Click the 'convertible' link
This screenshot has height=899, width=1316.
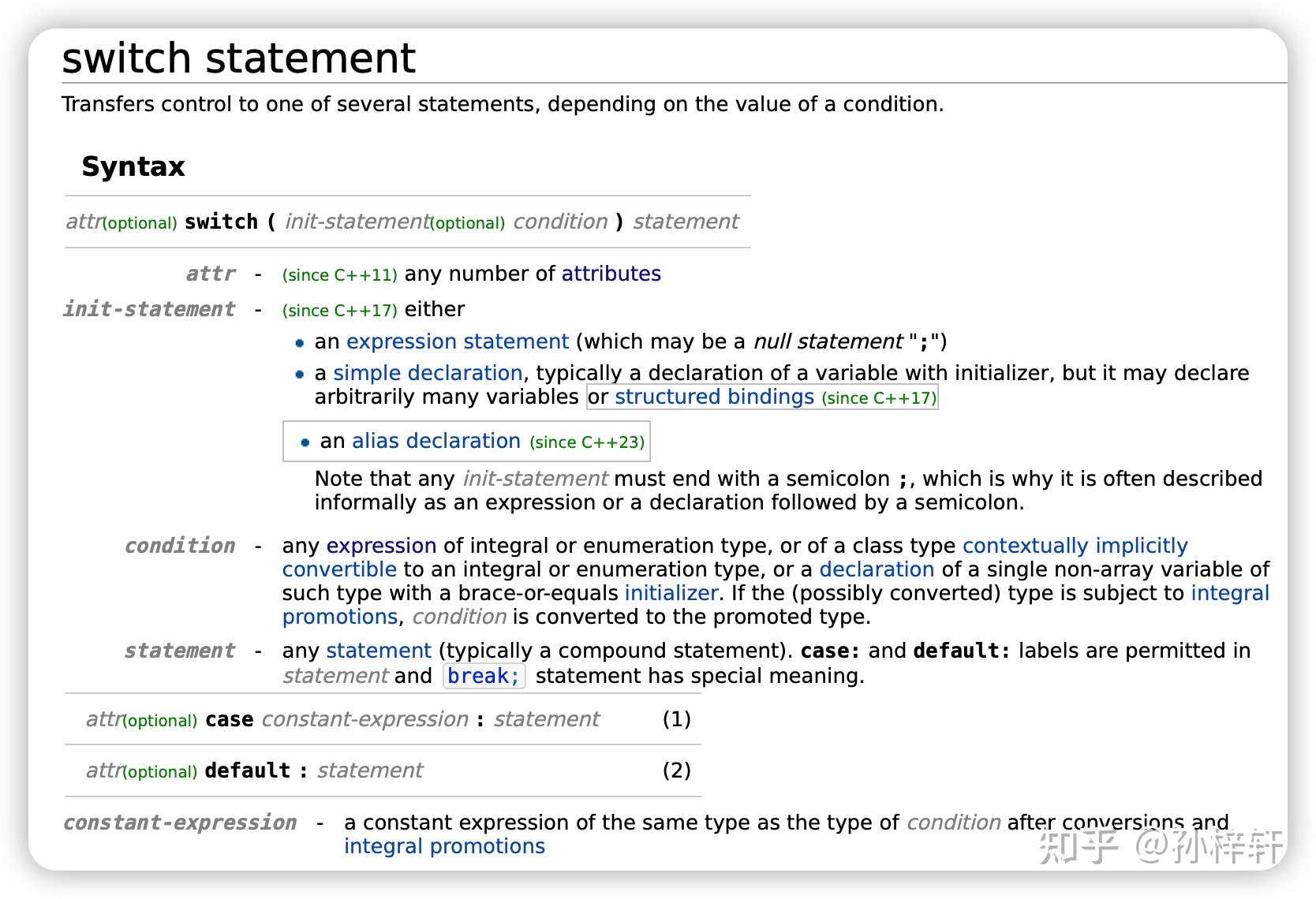(339, 569)
